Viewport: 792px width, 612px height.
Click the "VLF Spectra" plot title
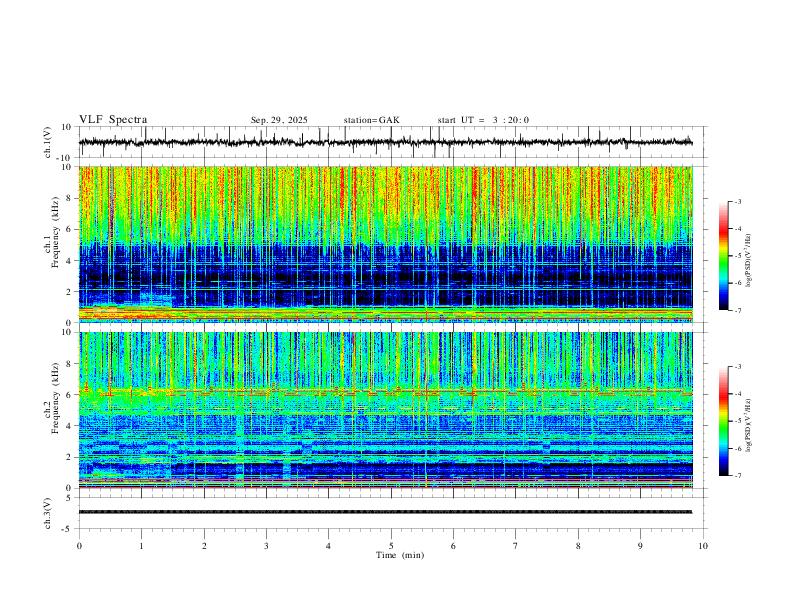click(113, 120)
